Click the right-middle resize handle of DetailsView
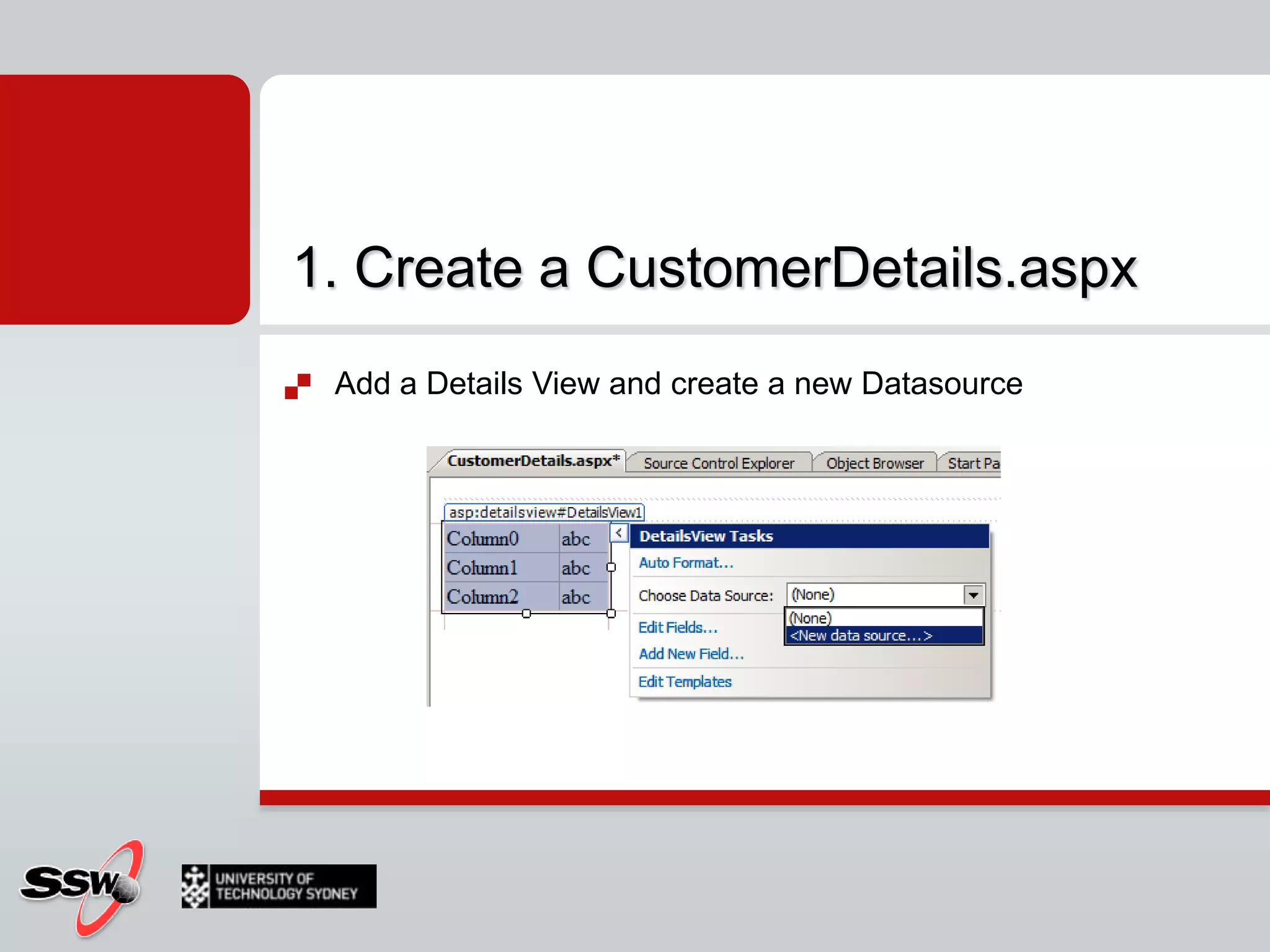The image size is (1270, 952). click(611, 567)
